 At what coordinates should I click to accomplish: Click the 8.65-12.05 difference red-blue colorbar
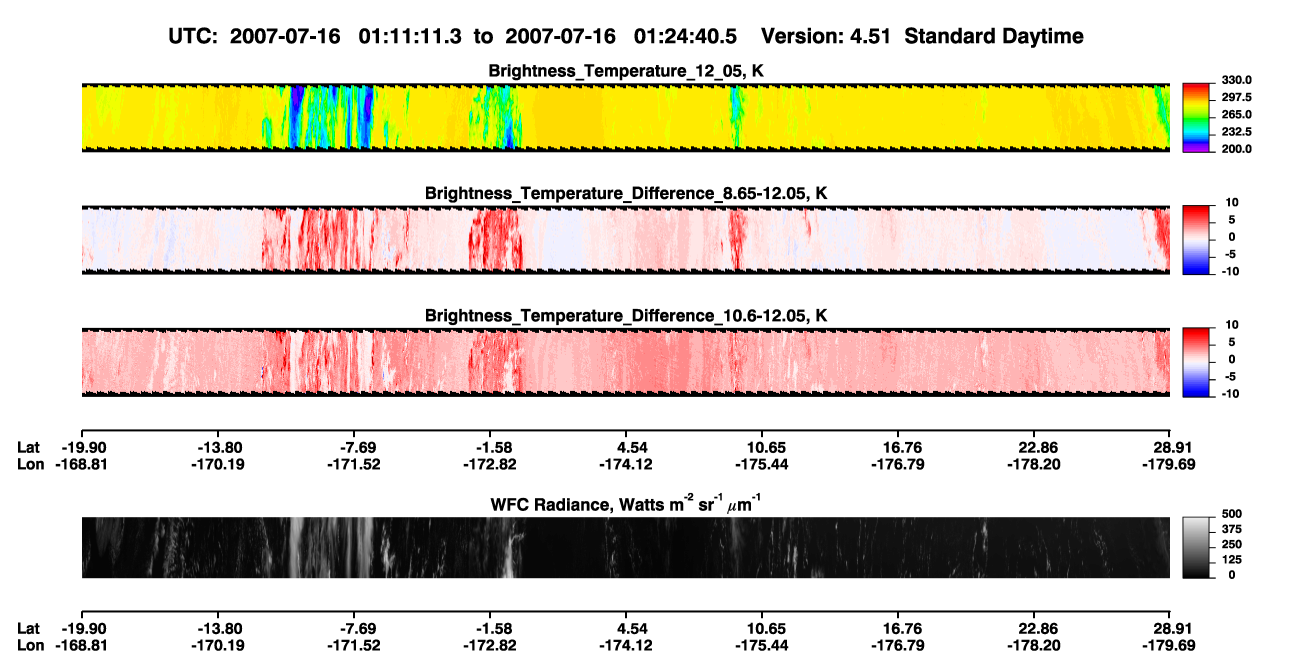click(x=1195, y=238)
